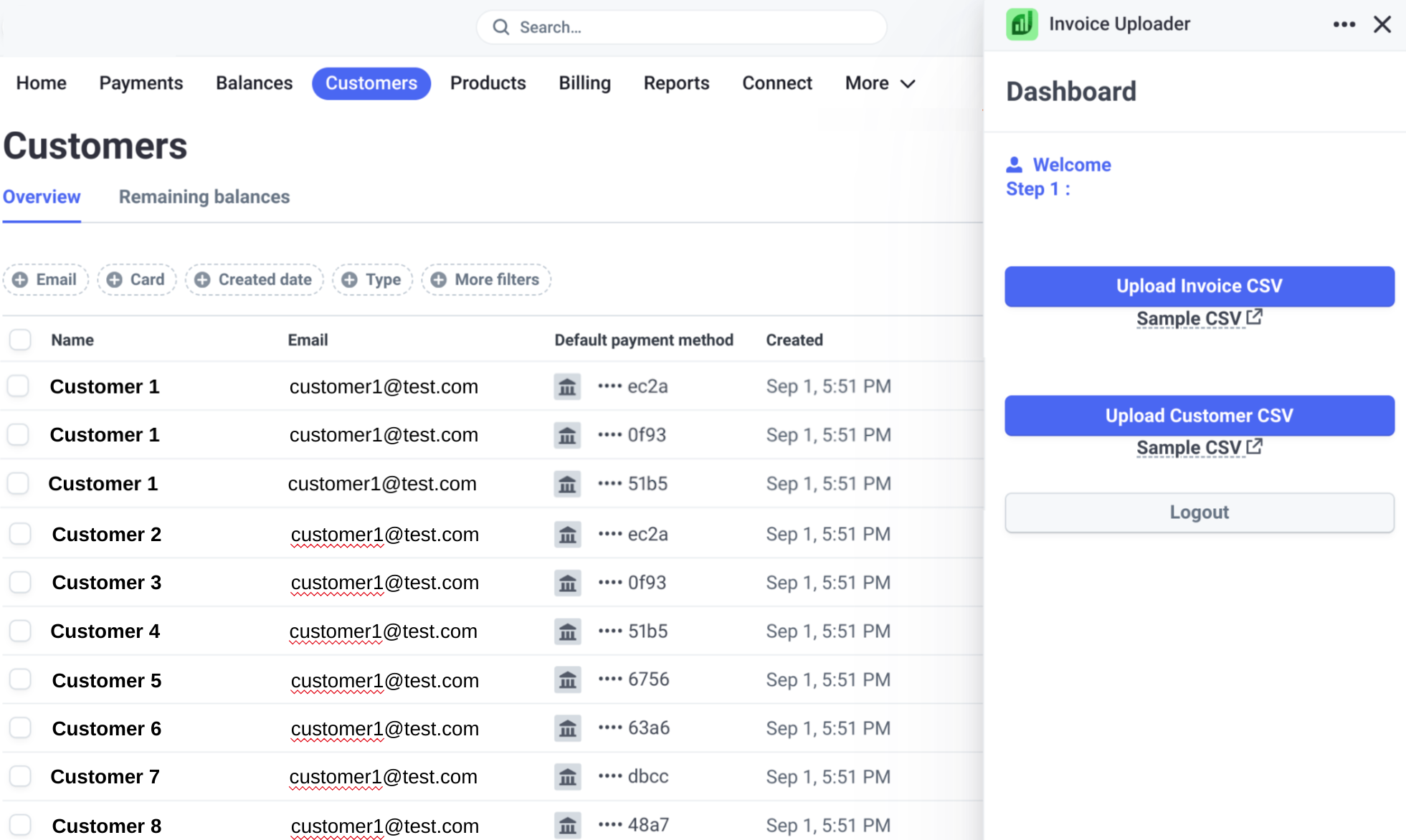Click the plus icon on the Card filter

coord(115,280)
